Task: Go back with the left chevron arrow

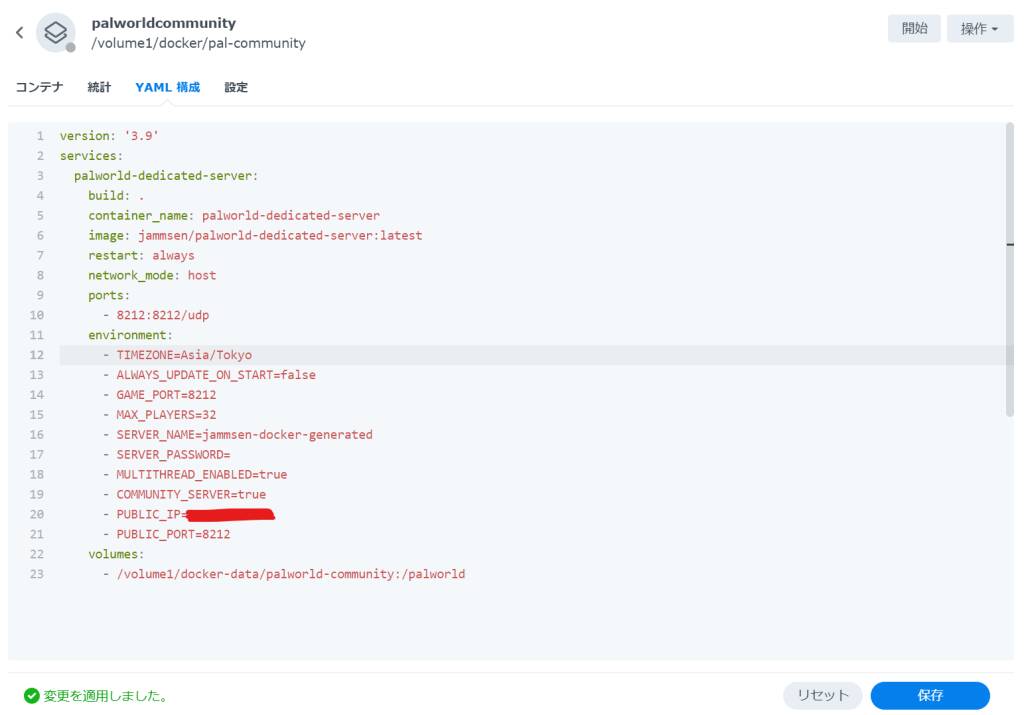Action: click(20, 32)
